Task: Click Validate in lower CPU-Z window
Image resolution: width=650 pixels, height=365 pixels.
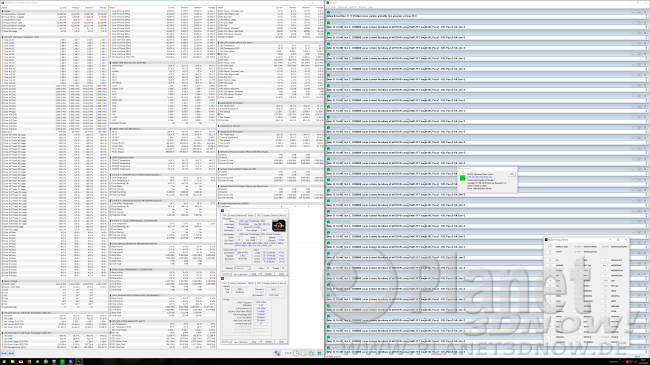Action: (268, 342)
